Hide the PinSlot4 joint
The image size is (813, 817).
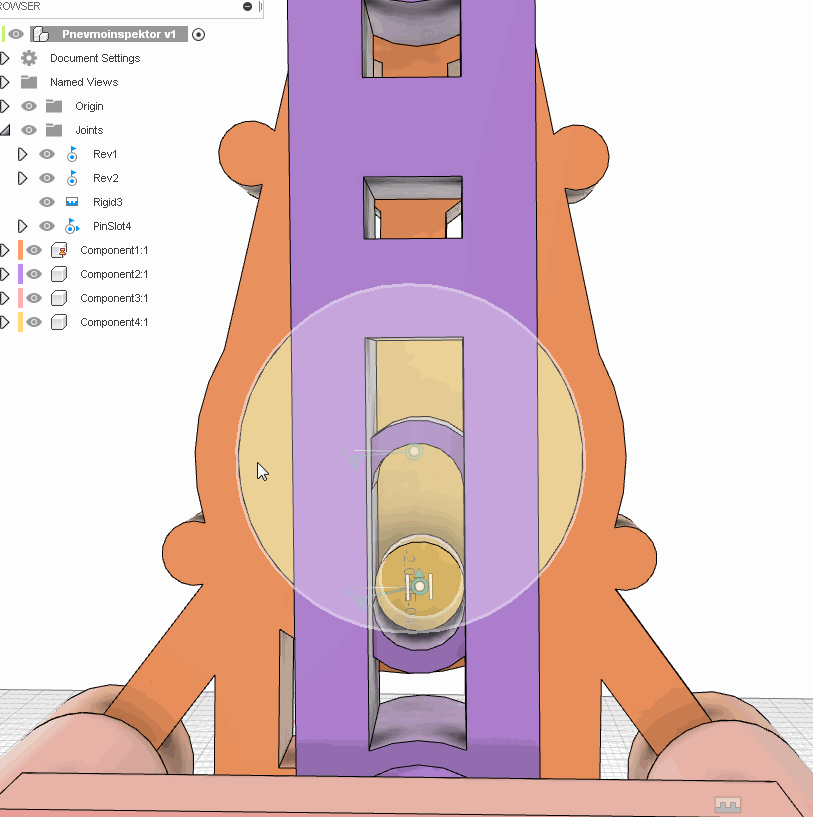pos(47,226)
